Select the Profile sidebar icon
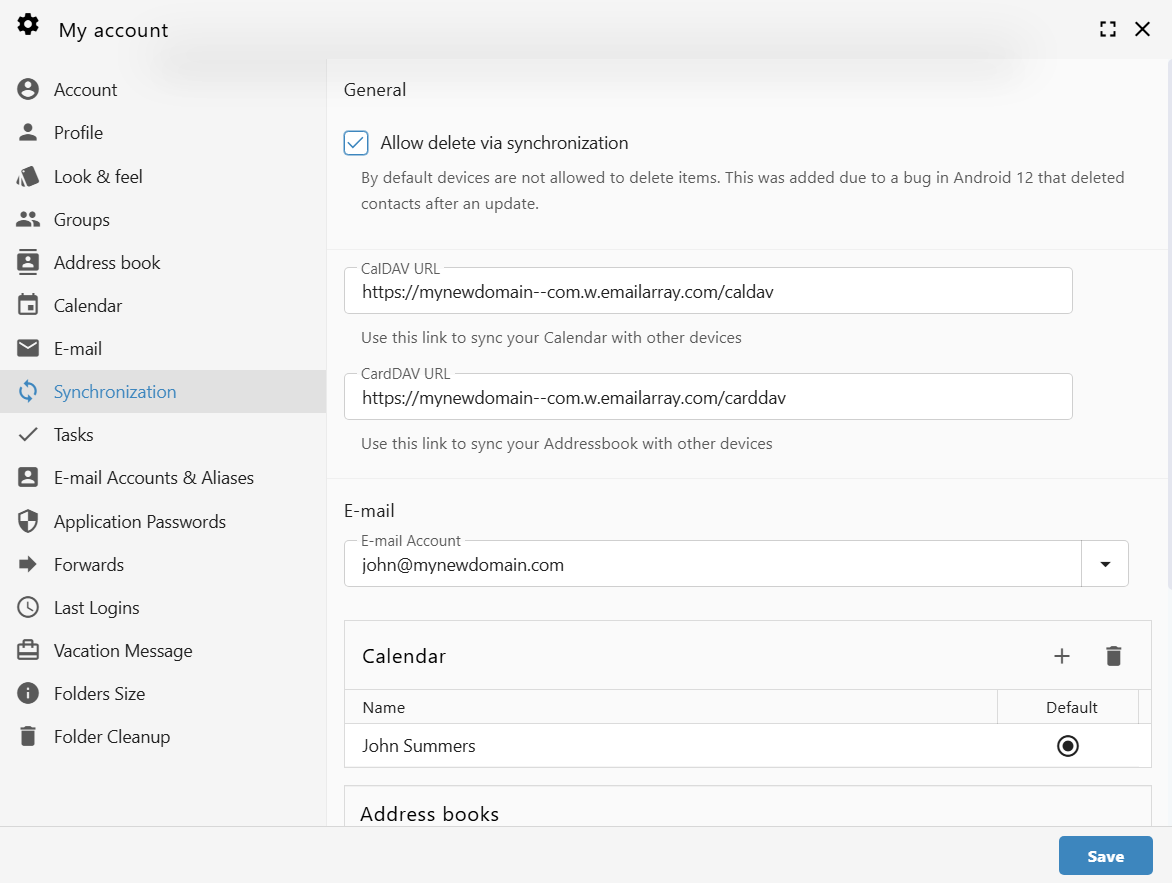Viewport: 1172px width, 883px height. 28,132
